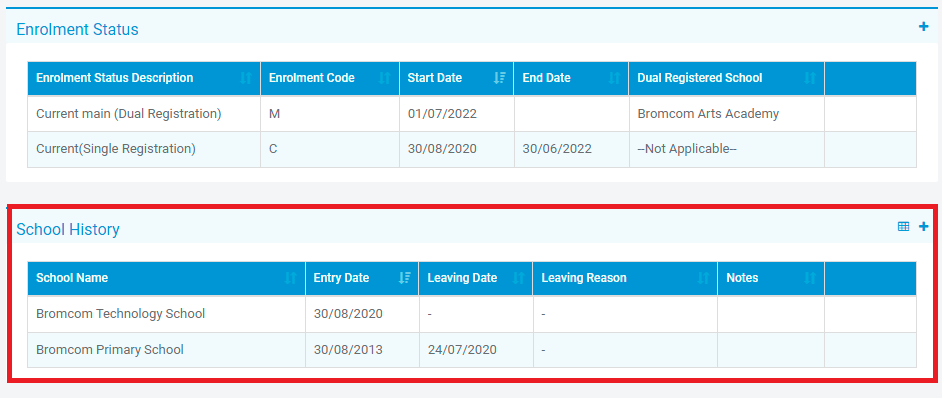Sort by Enrolment Code arrows icon
Image resolution: width=942 pixels, height=398 pixels.
pyautogui.click(x=384, y=78)
